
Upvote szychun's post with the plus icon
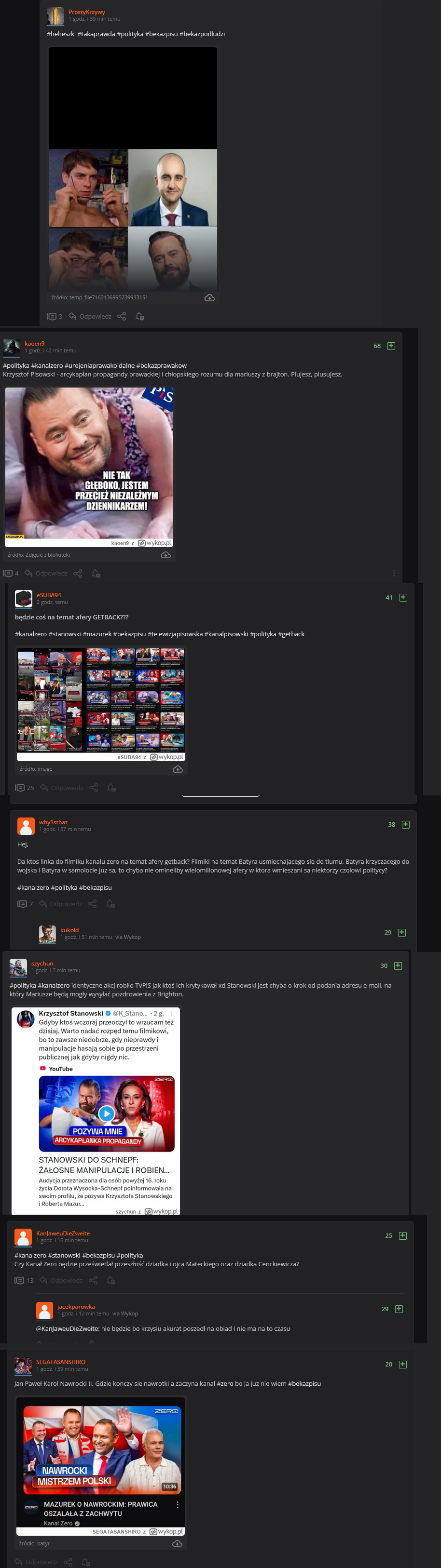pos(397,965)
